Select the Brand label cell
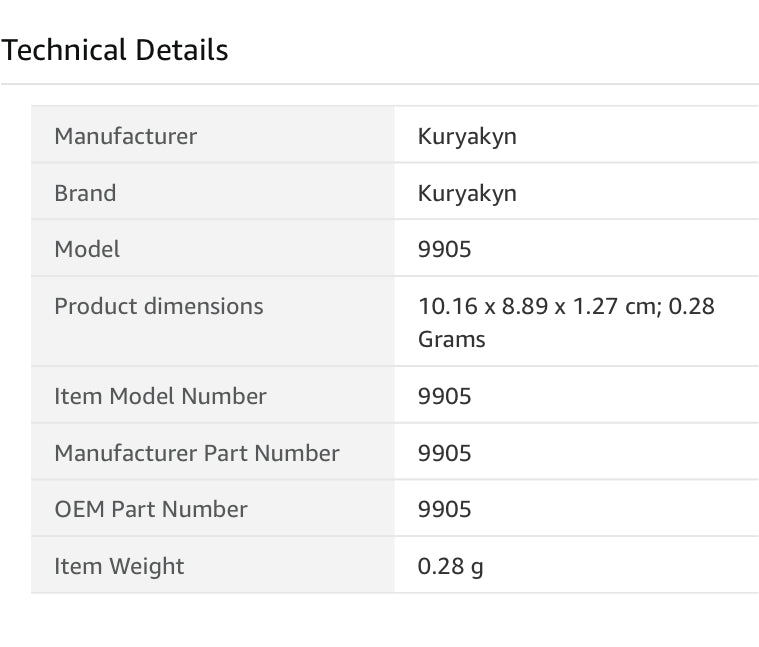The width and height of the screenshot is (759, 647). tap(85, 193)
